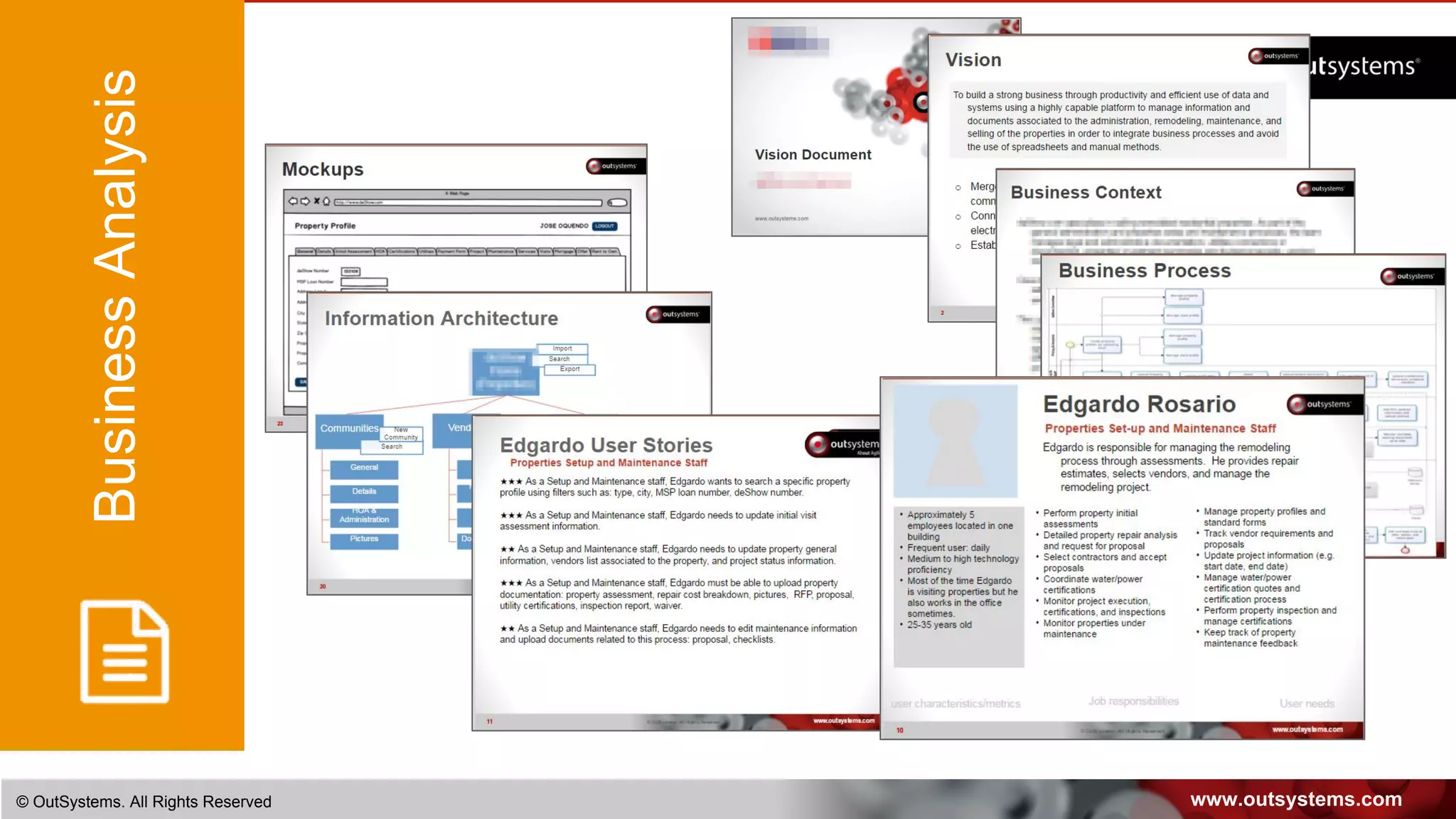Click the www.outsystems.com link on Edgardo Rosario slide
The width and height of the screenshot is (1456, 819).
[x=1307, y=729]
